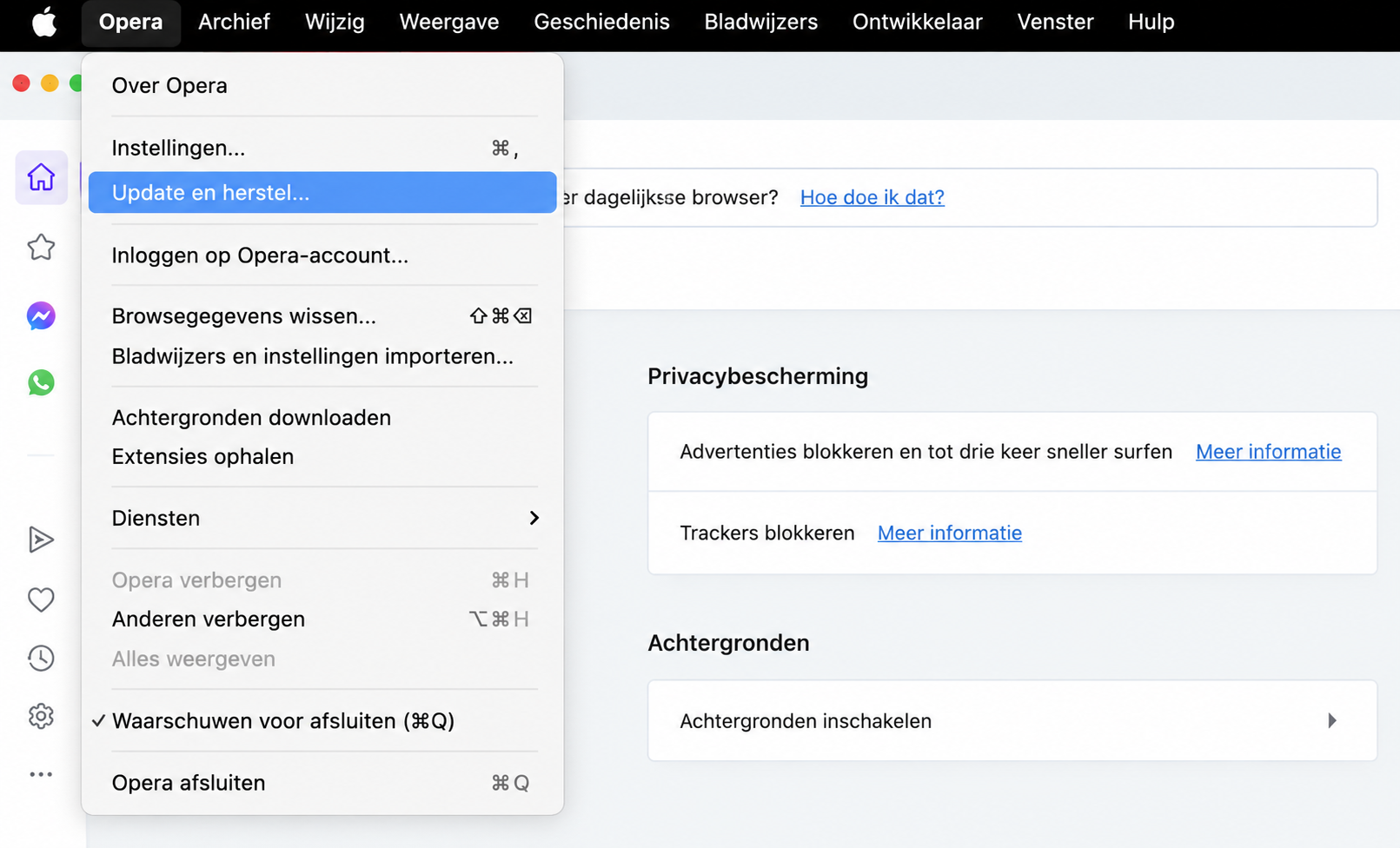The width and height of the screenshot is (1400, 848).
Task: Open the Venster menu
Action: [x=1055, y=22]
